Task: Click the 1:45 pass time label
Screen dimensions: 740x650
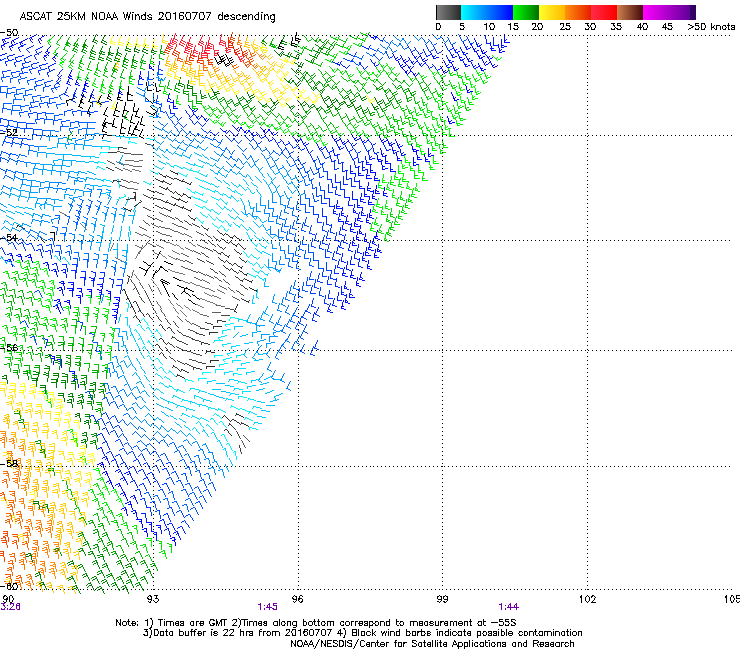Action: [x=267, y=607]
